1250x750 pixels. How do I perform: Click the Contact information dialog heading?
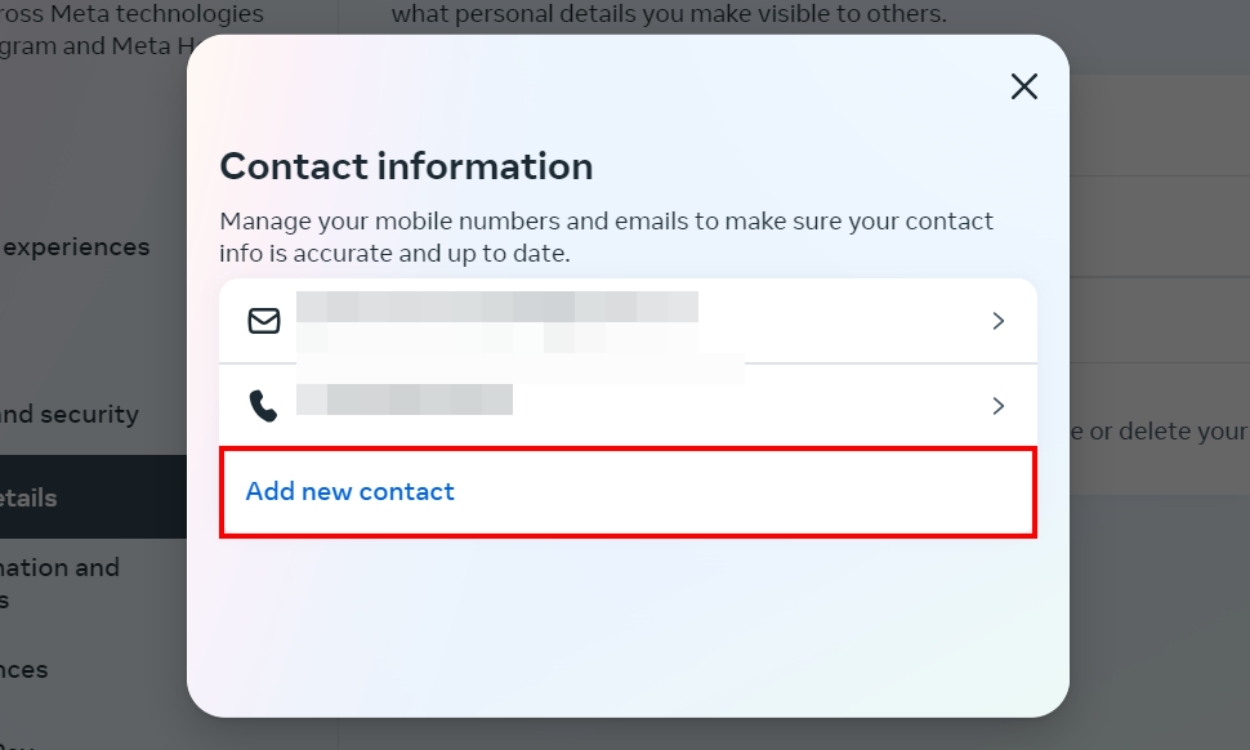click(x=406, y=166)
